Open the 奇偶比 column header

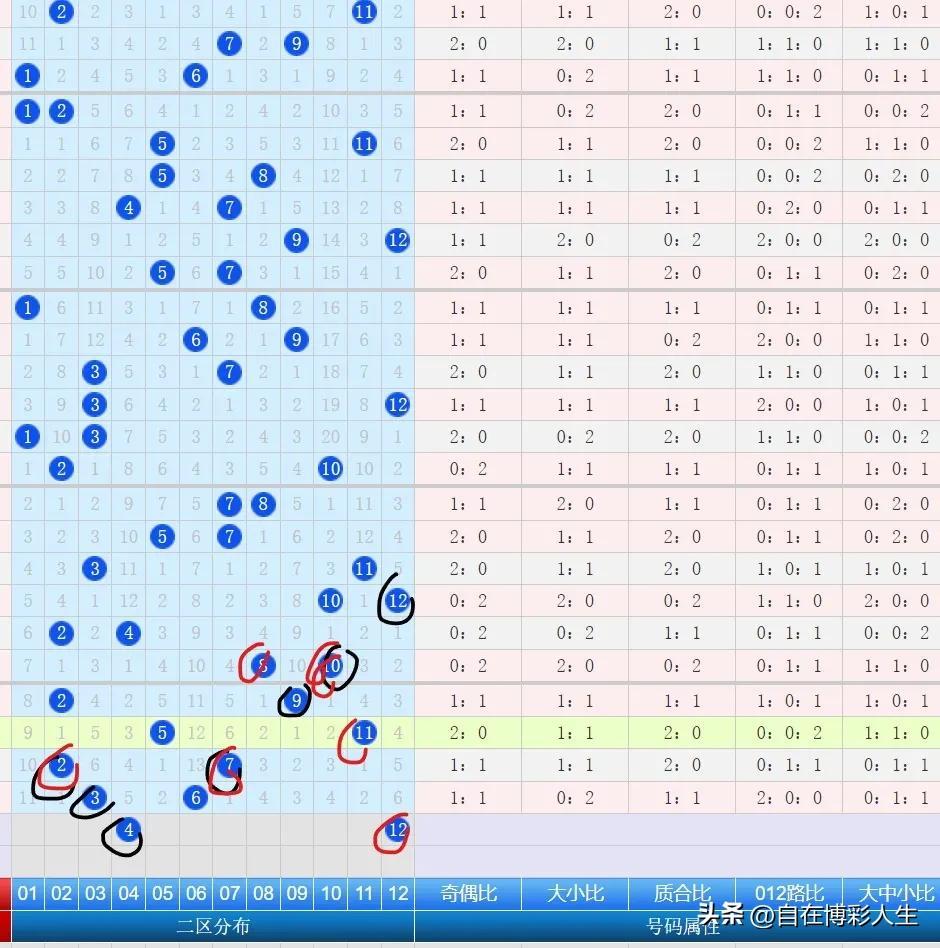pyautogui.click(x=466, y=893)
